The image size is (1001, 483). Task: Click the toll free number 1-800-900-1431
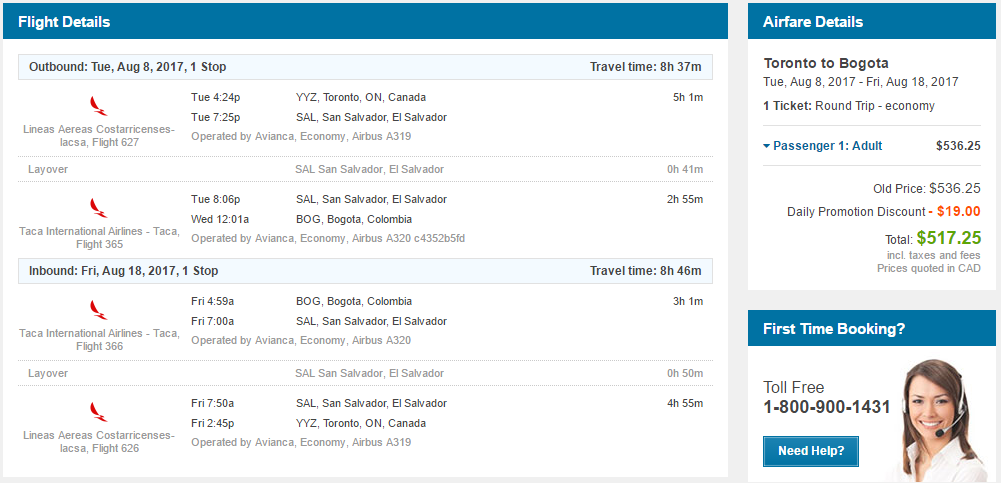pyautogui.click(x=827, y=407)
